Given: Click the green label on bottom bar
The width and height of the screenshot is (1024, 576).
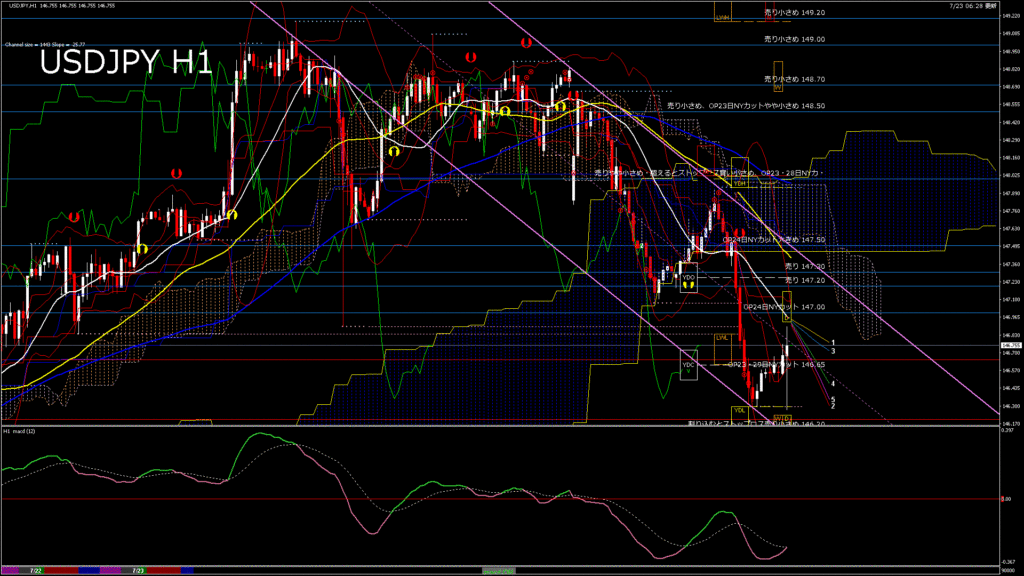Looking at the screenshot, I should point(498,571).
